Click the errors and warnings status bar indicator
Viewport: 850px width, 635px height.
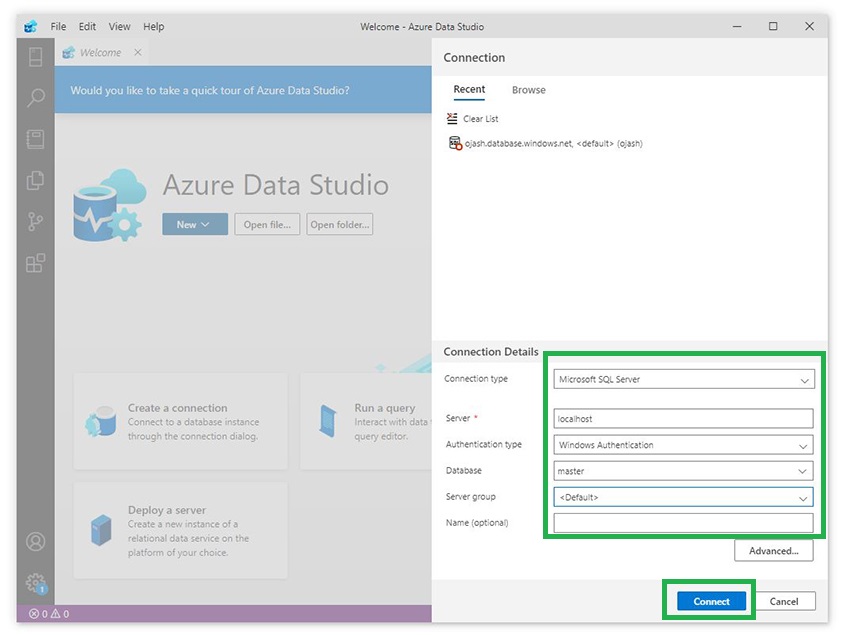(49, 614)
